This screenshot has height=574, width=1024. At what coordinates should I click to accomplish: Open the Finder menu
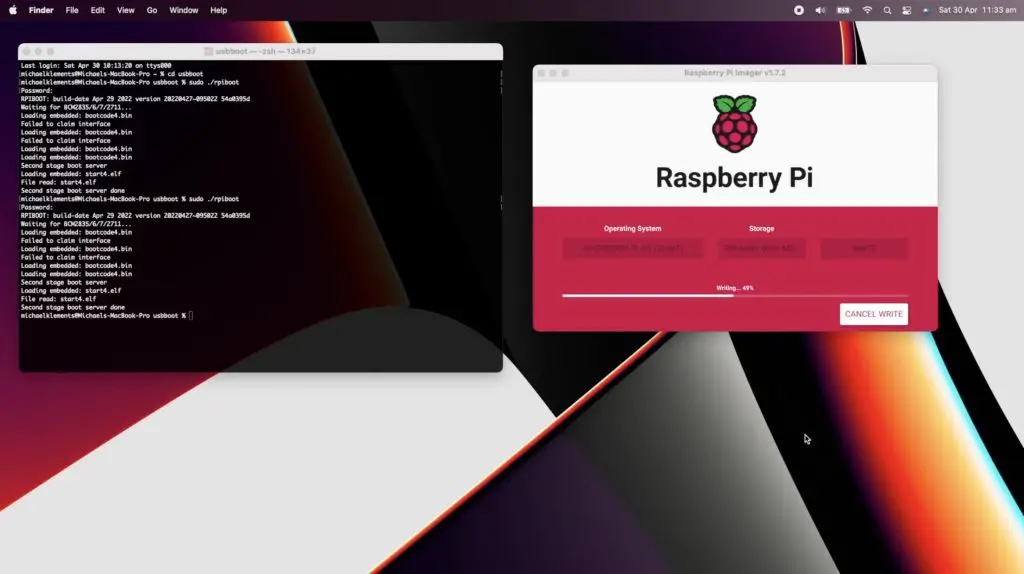[41, 10]
